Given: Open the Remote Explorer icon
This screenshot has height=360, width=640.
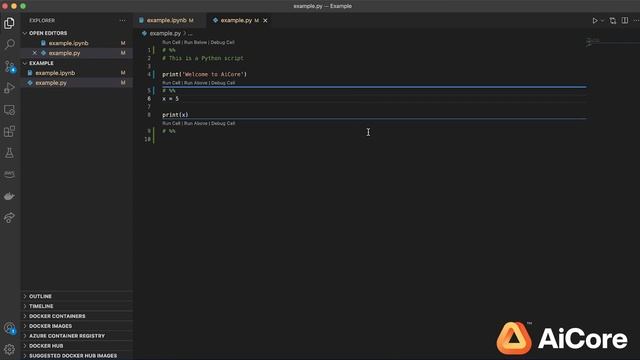Looking at the screenshot, I should [9, 110].
